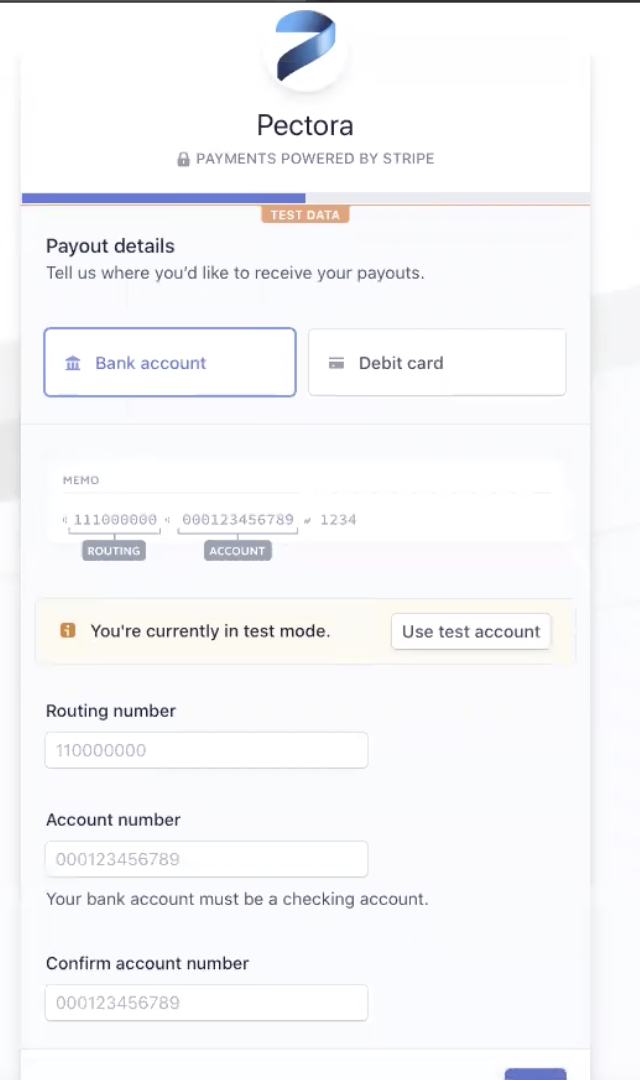
Task: Focus the Routing number input field
Action: point(207,750)
